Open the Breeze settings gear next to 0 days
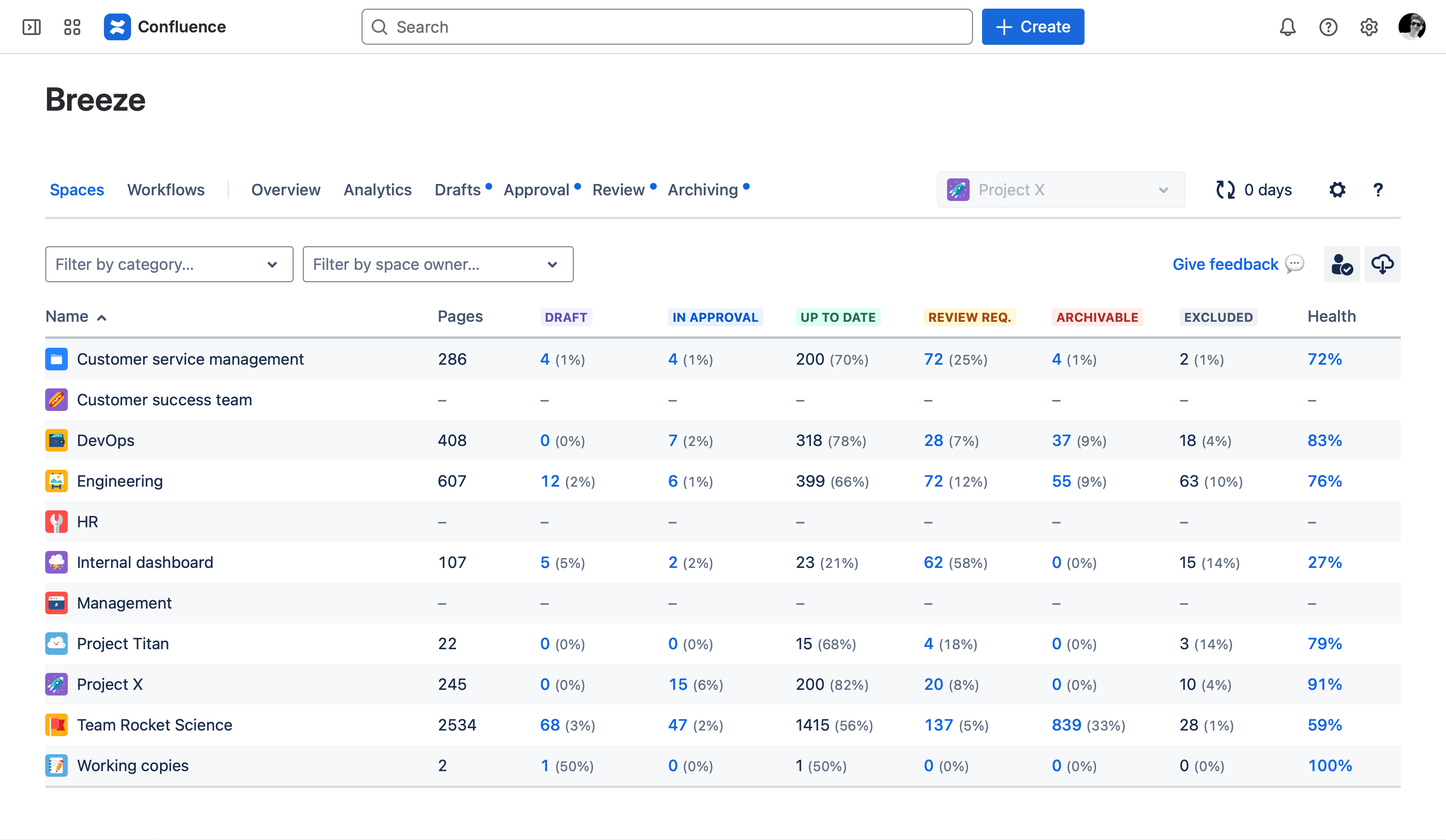Image resolution: width=1446 pixels, height=840 pixels. (x=1337, y=190)
